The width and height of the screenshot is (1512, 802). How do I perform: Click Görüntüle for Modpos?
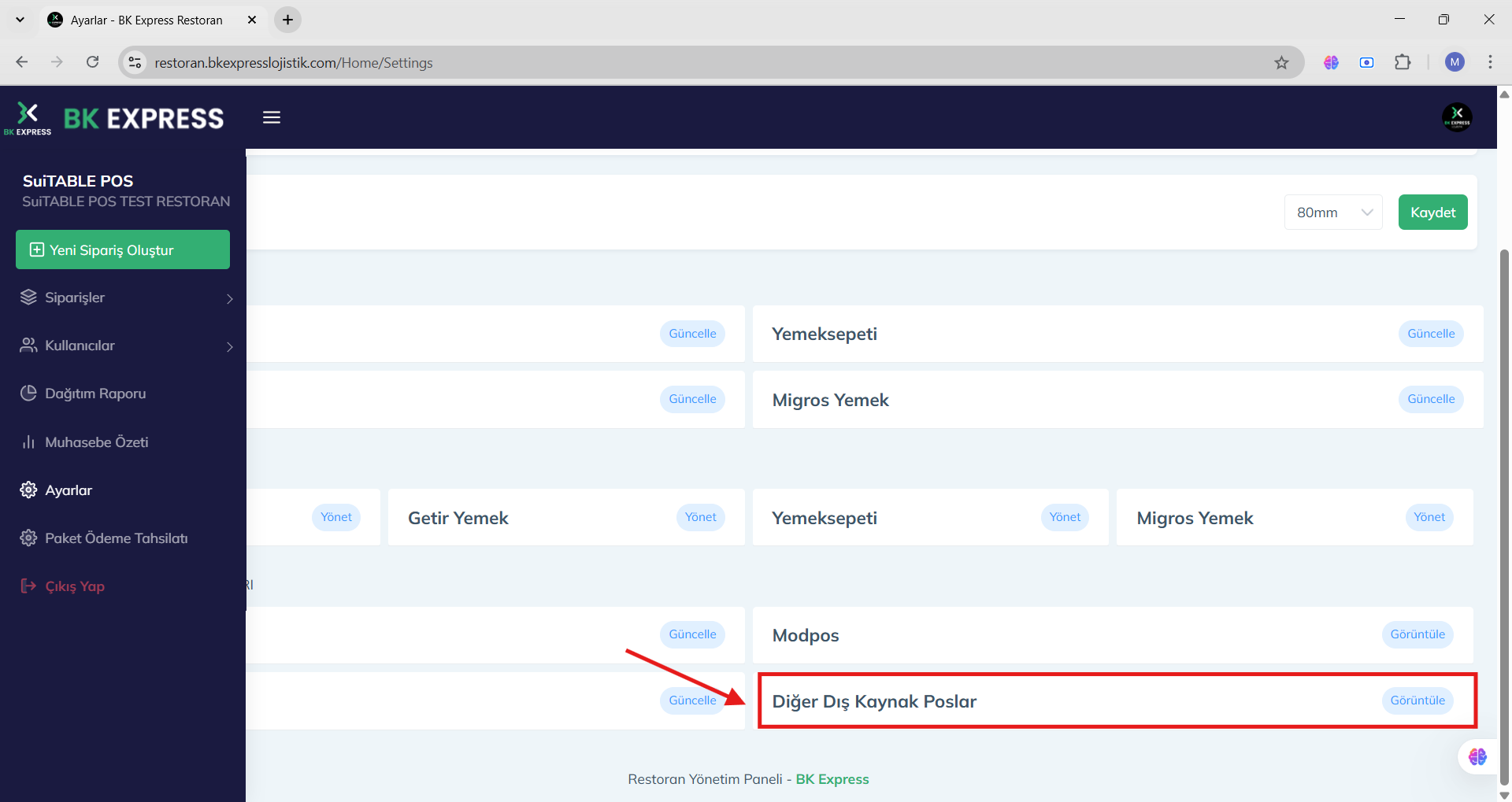click(1417, 634)
